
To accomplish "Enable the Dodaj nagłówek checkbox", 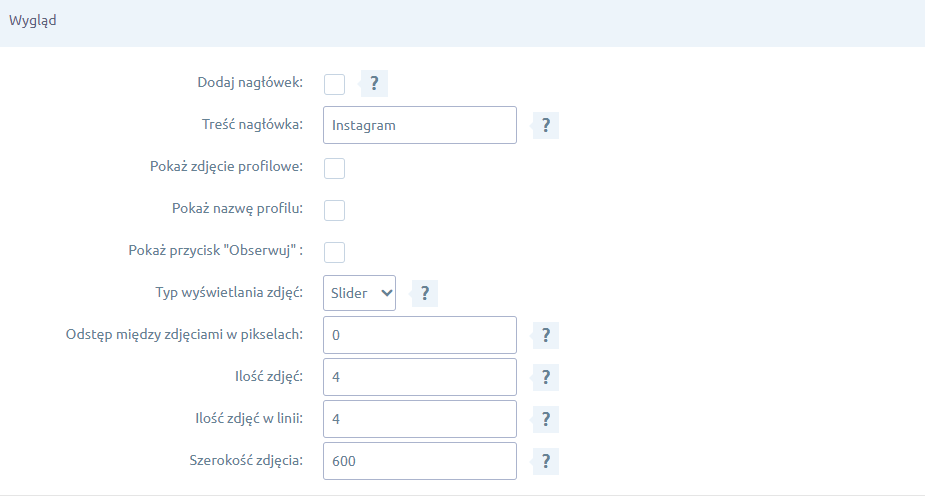I will tap(334, 83).
